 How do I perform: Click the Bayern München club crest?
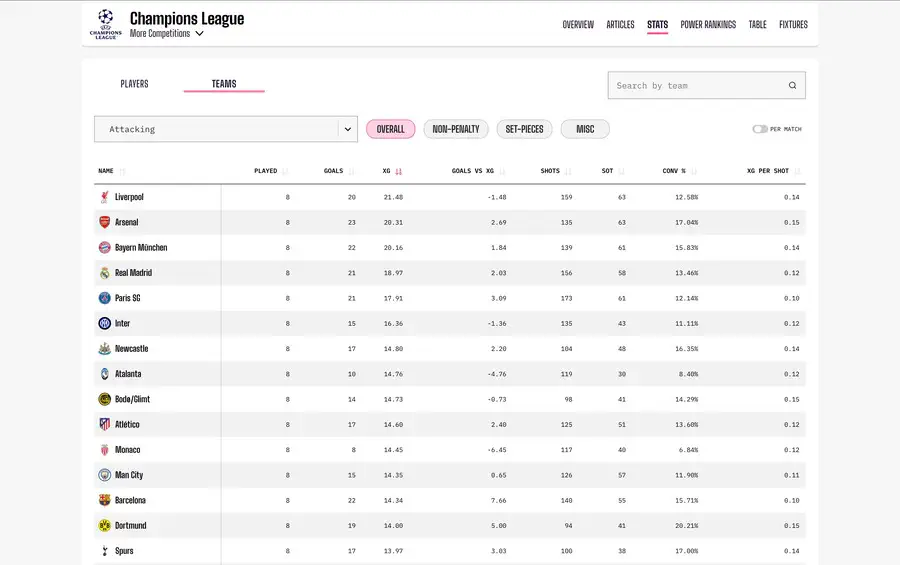(x=104, y=247)
